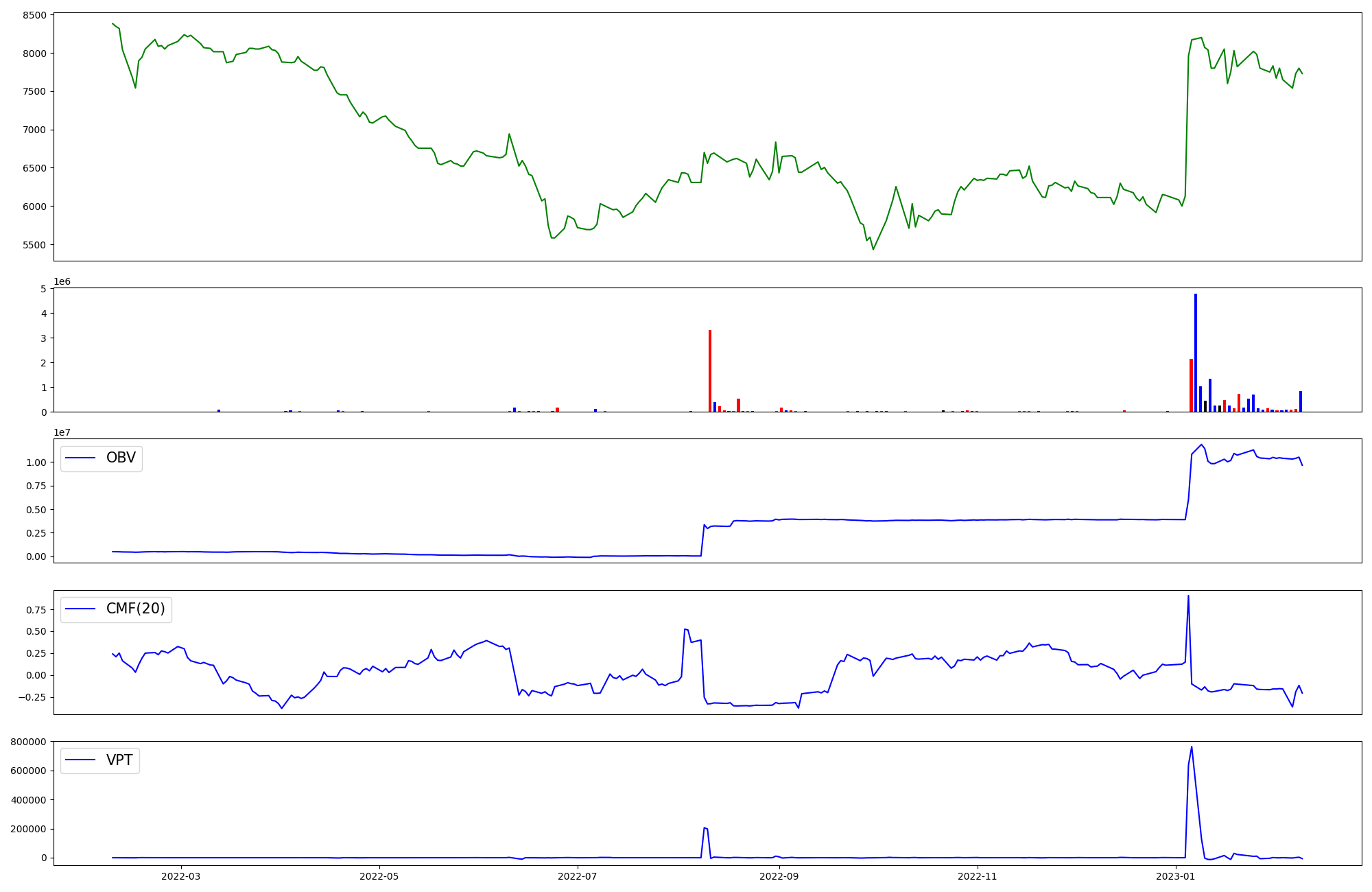
Task: Click the 5500 price axis label
Action: [x=34, y=245]
